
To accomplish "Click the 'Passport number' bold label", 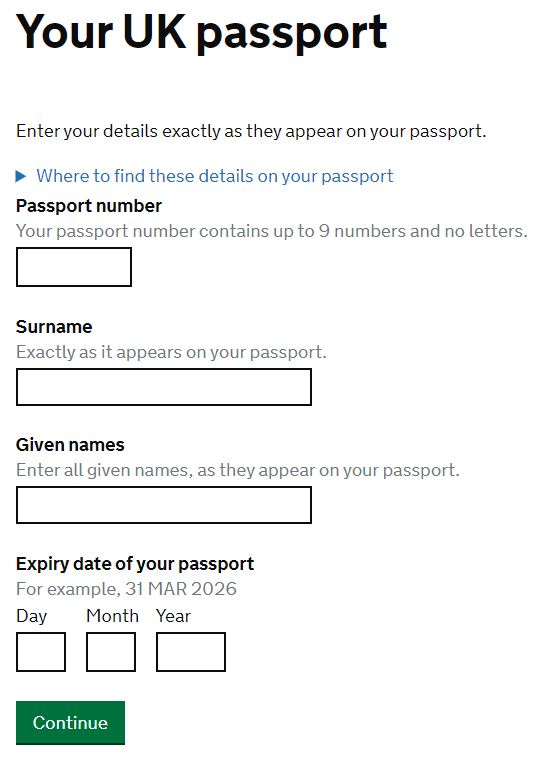I will coord(89,206).
